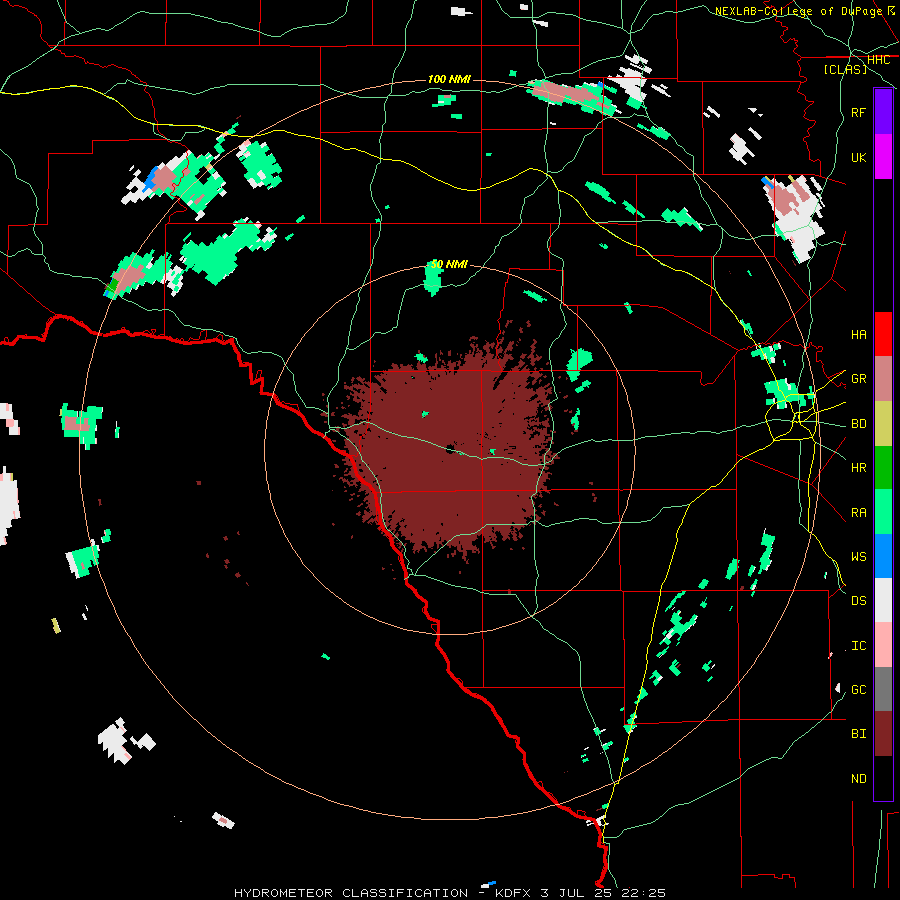Click the blue WS legend swatch
900x900 pixels.
pyautogui.click(x=883, y=556)
